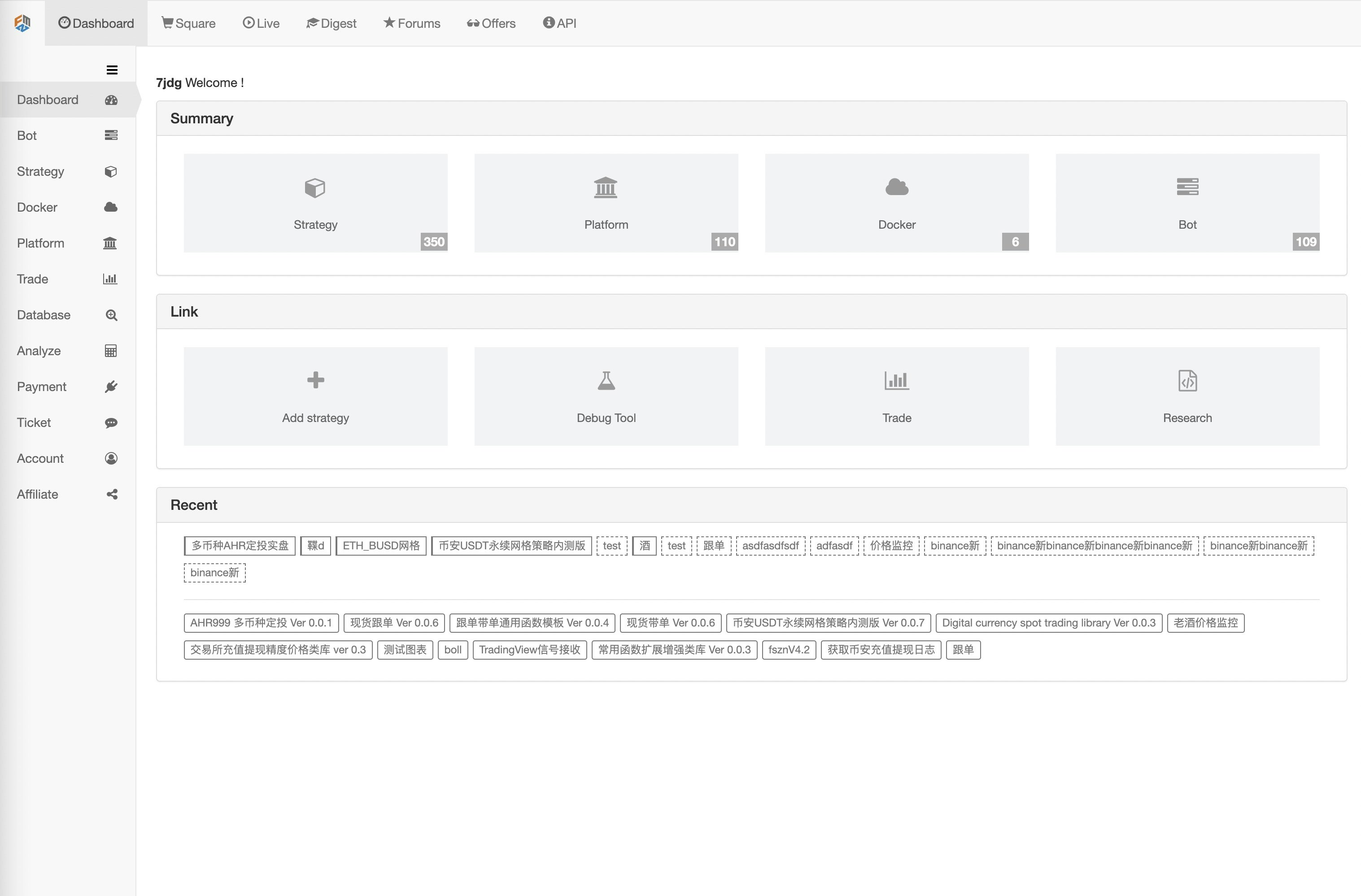The width and height of the screenshot is (1361, 896).
Task: Open Database in the sidebar menu
Action: point(67,315)
